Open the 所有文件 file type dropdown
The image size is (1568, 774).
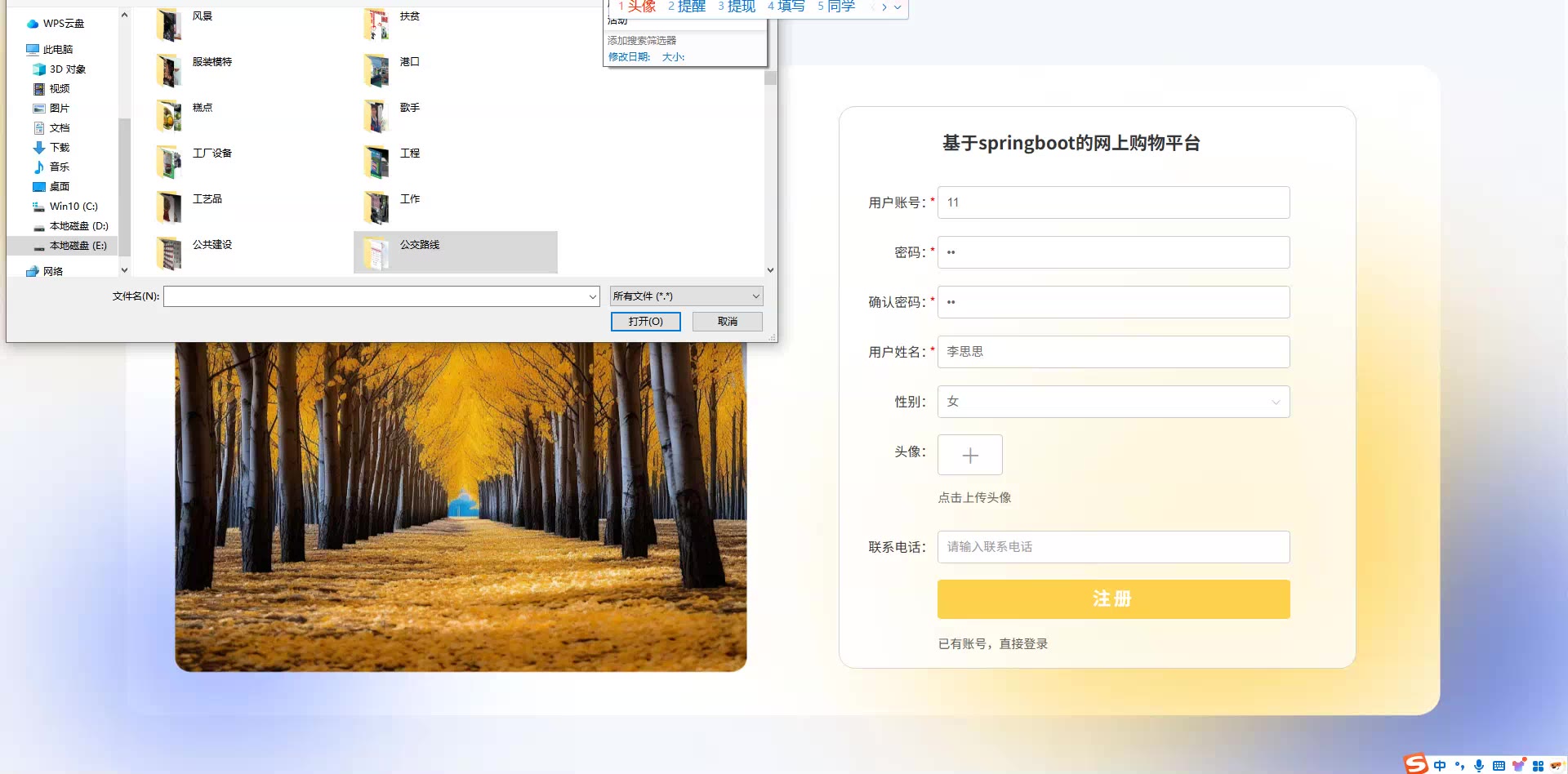(x=686, y=296)
